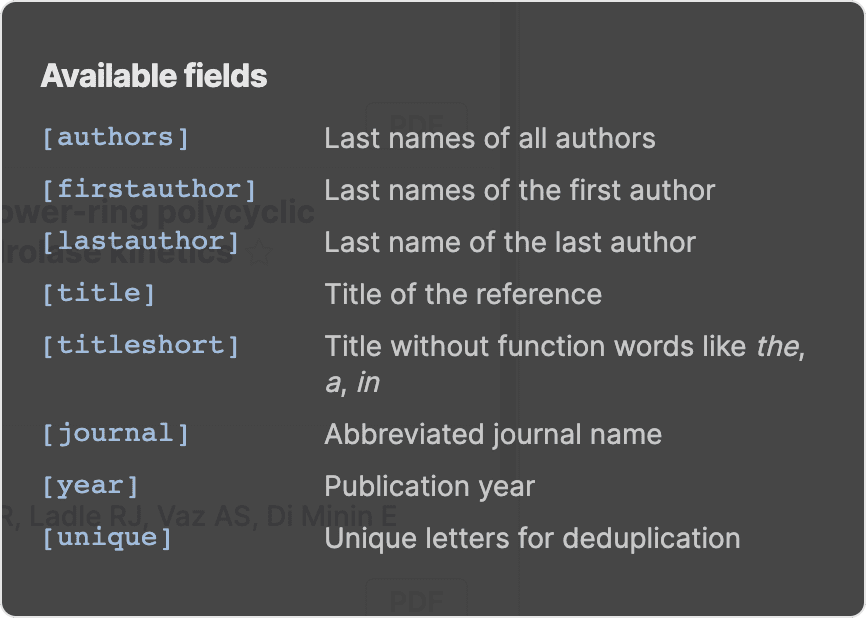This screenshot has height=618, width=866.
Task: Click 'Publication year' description
Action: (x=429, y=486)
